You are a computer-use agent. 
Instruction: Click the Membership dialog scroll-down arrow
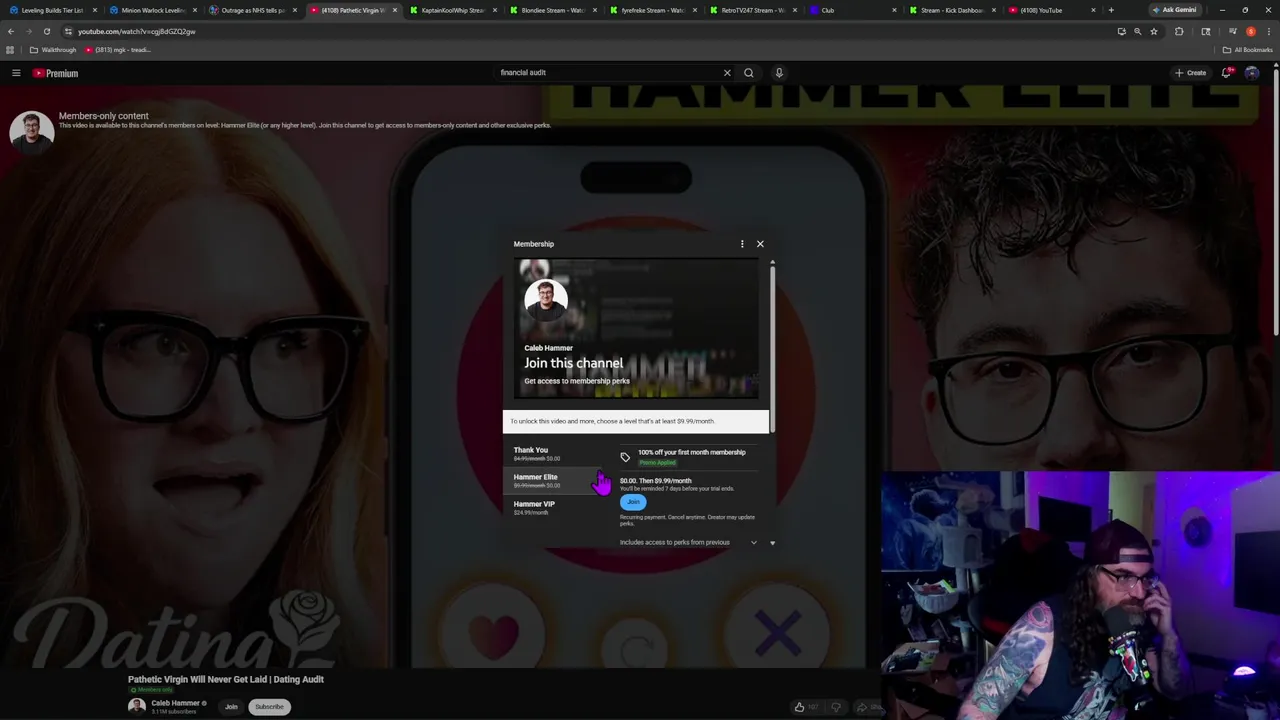772,543
